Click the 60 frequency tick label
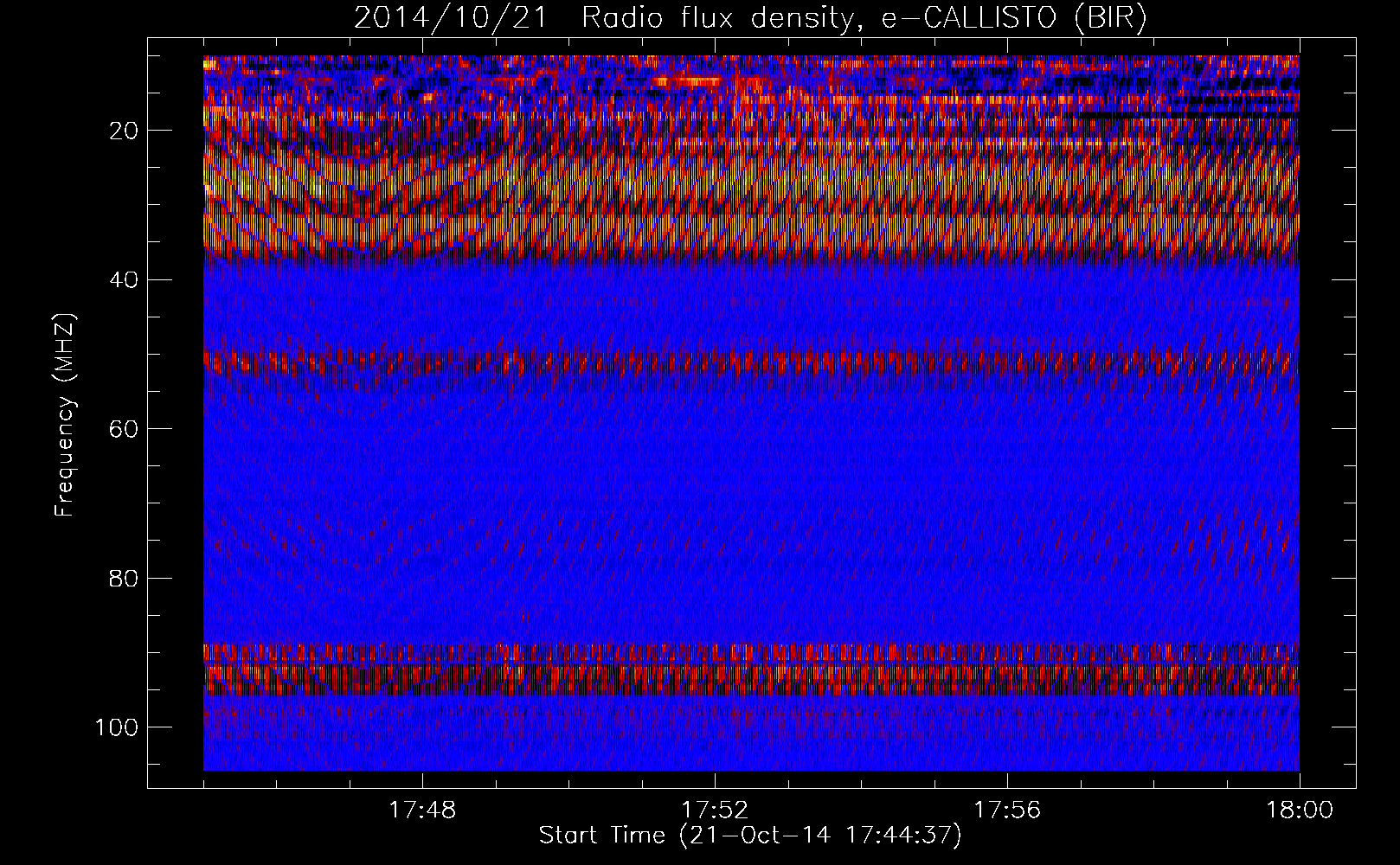Image resolution: width=1400 pixels, height=865 pixels. click(x=125, y=429)
